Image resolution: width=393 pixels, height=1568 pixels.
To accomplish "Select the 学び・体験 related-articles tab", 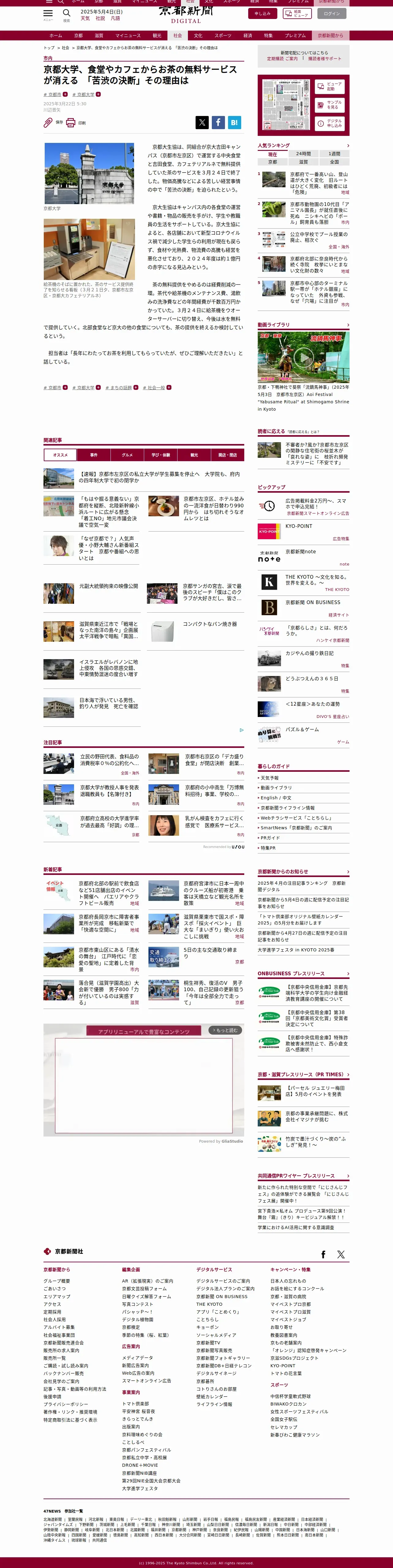I will [161, 455].
